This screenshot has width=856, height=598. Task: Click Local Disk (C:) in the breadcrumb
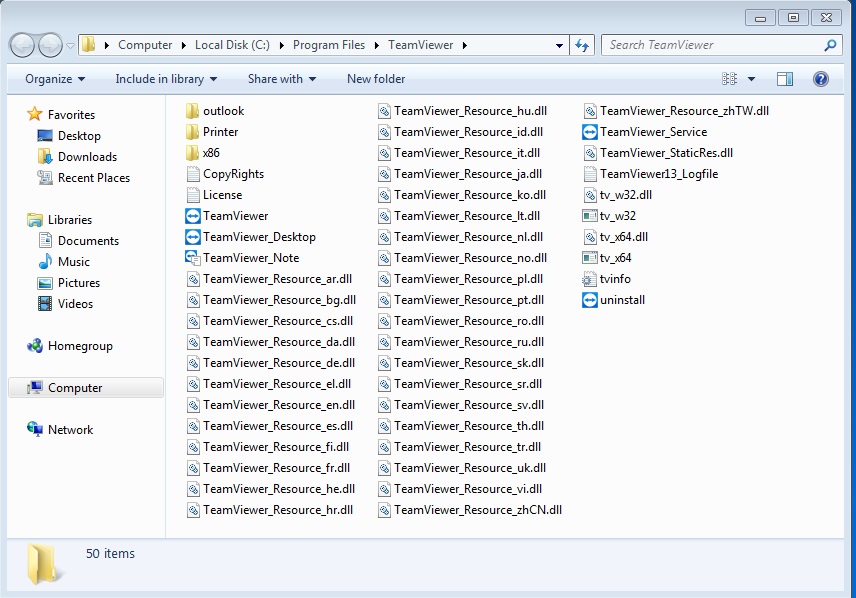(x=232, y=45)
